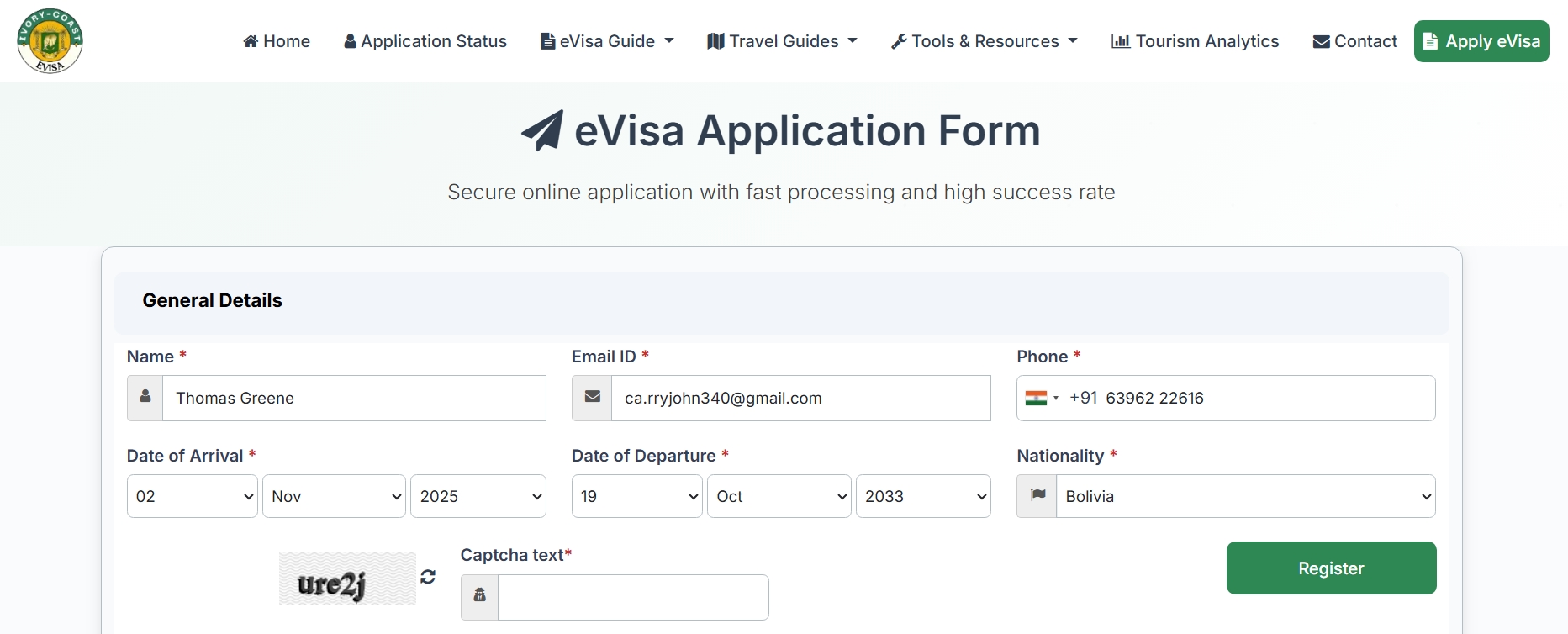The width and height of the screenshot is (1568, 634).
Task: Open the arrival year dropdown showing 2025
Action: click(x=478, y=496)
